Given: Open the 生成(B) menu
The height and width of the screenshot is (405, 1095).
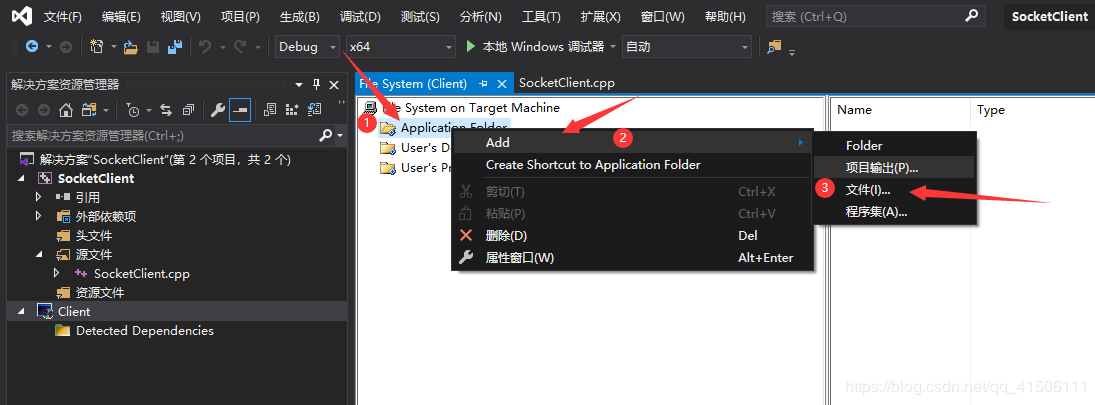Looking at the screenshot, I should (299, 16).
